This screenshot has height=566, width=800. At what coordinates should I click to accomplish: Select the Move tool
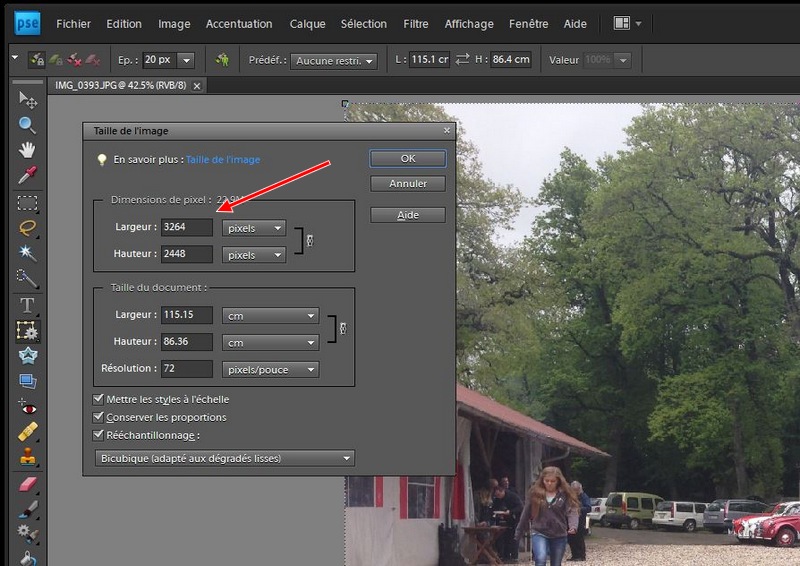point(28,100)
